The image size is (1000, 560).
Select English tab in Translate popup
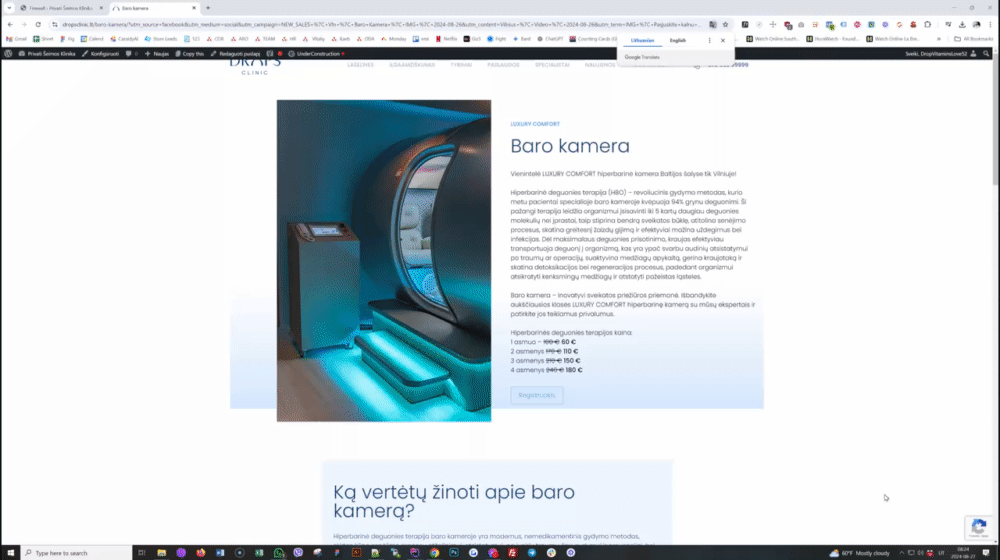677,40
